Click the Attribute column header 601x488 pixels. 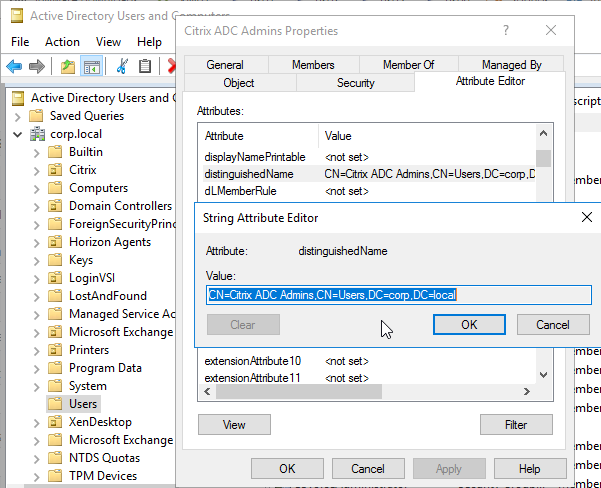point(258,136)
